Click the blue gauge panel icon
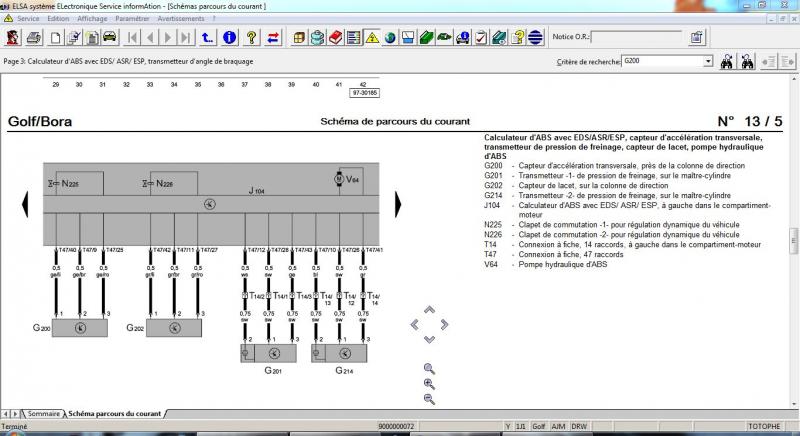 pyautogui.click(x=408, y=37)
